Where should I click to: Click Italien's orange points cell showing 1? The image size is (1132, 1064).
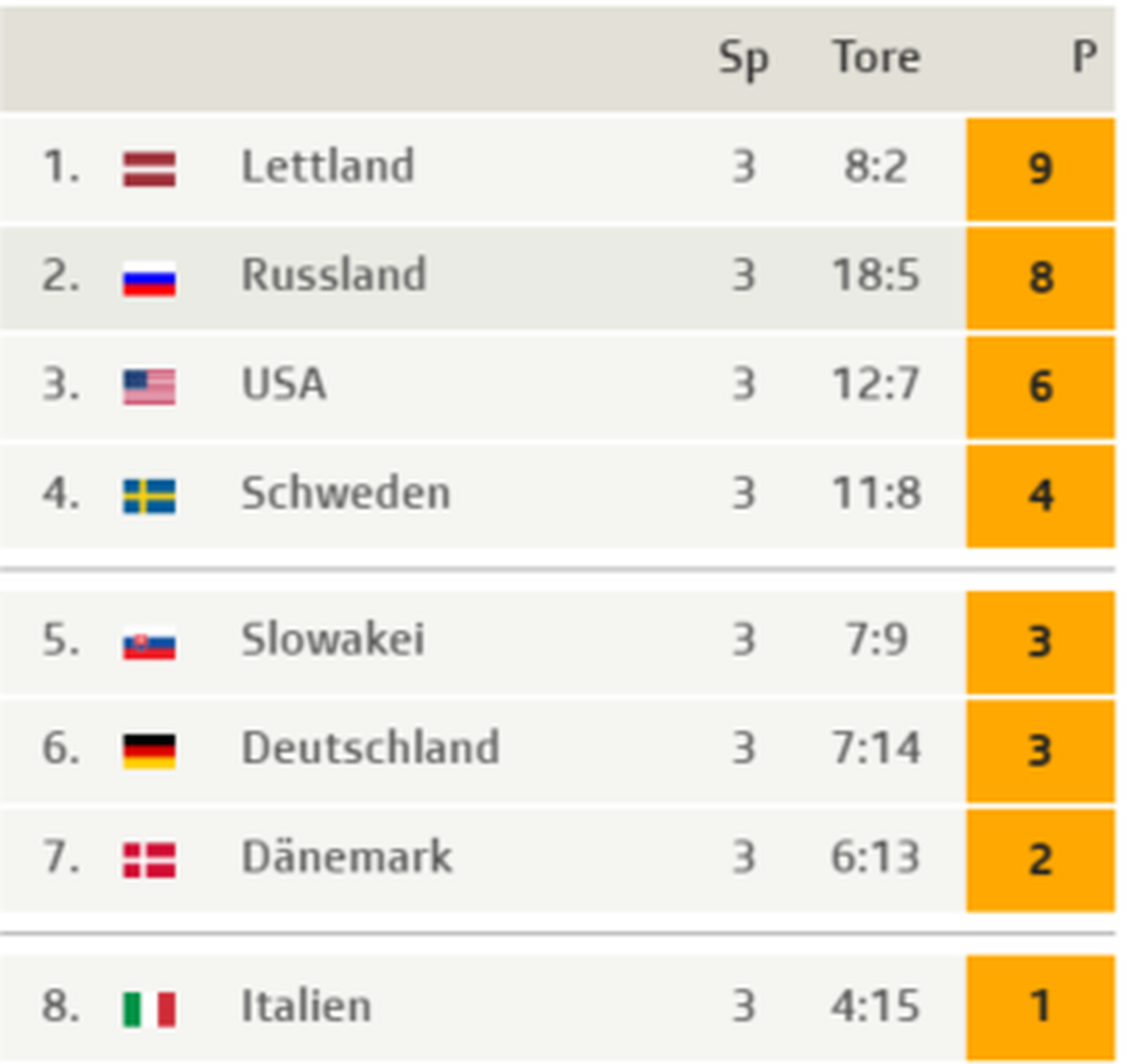click(x=1040, y=1007)
